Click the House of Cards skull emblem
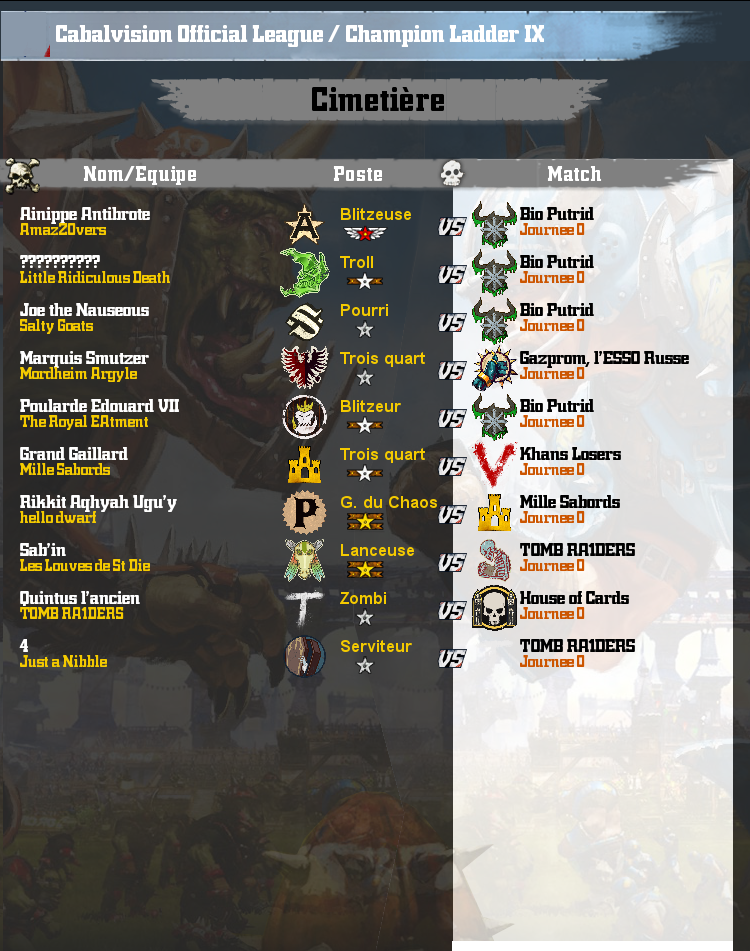Image resolution: width=750 pixels, height=951 pixels. pyautogui.click(x=494, y=608)
